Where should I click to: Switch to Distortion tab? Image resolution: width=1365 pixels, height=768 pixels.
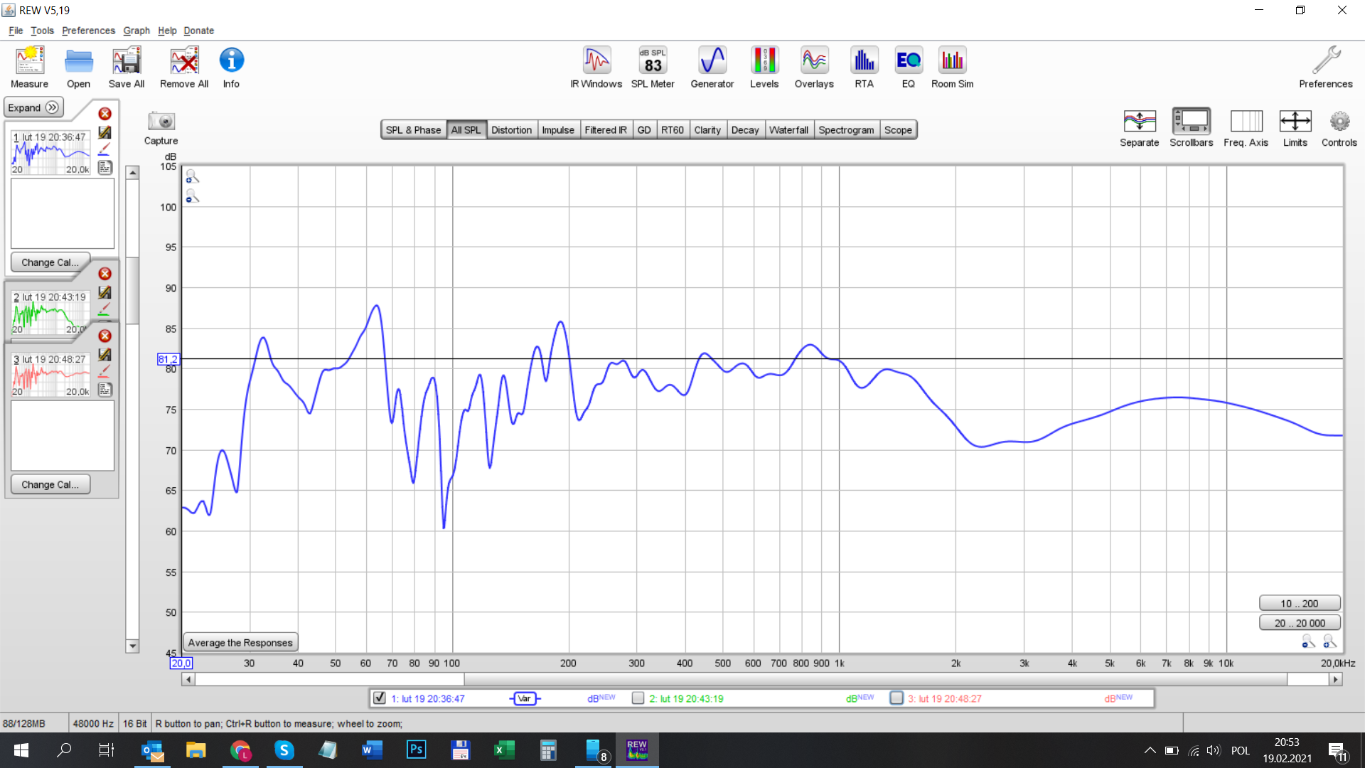click(512, 130)
